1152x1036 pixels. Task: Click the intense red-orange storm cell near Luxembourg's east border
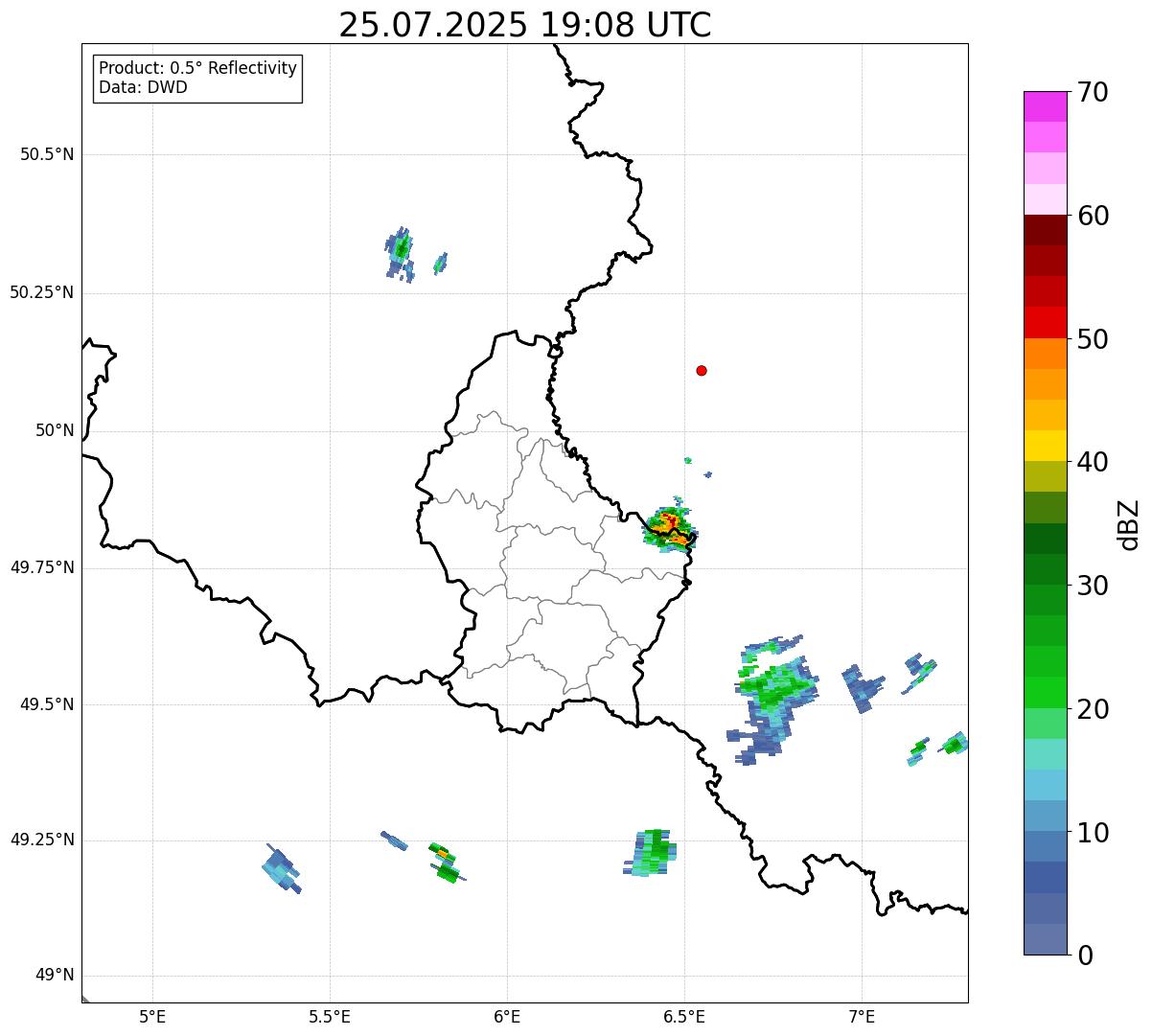670,526
